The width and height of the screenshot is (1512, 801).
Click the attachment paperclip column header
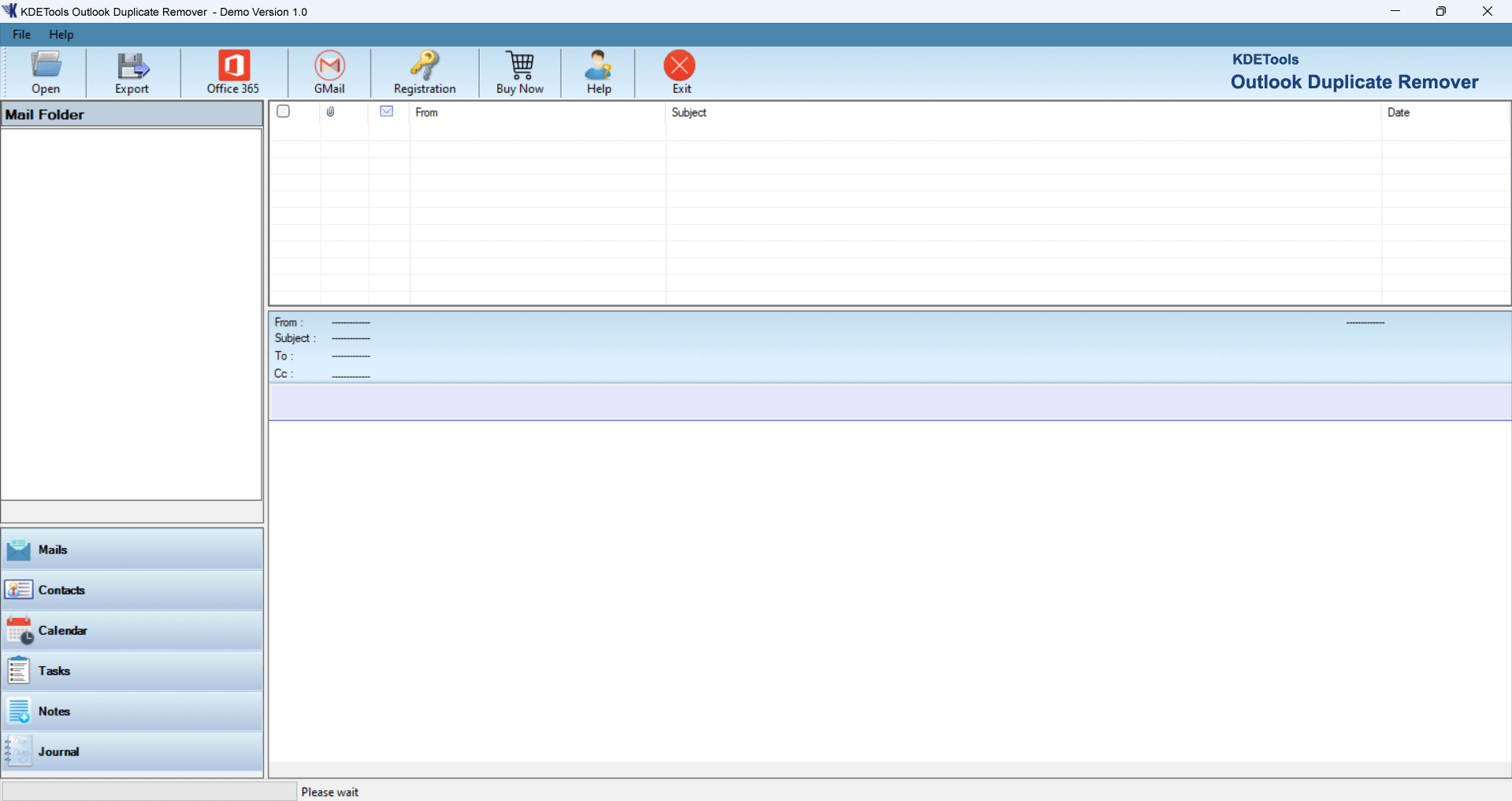click(331, 112)
